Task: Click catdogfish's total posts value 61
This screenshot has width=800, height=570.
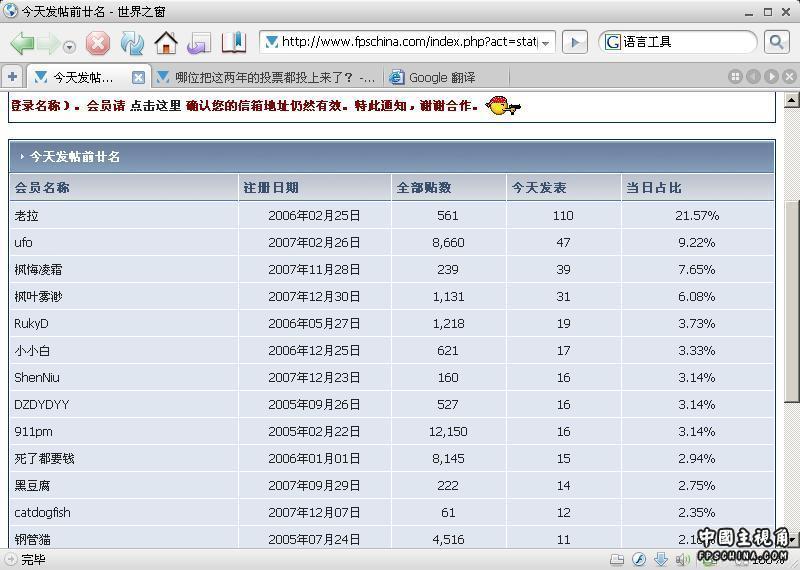Action: coord(448,512)
